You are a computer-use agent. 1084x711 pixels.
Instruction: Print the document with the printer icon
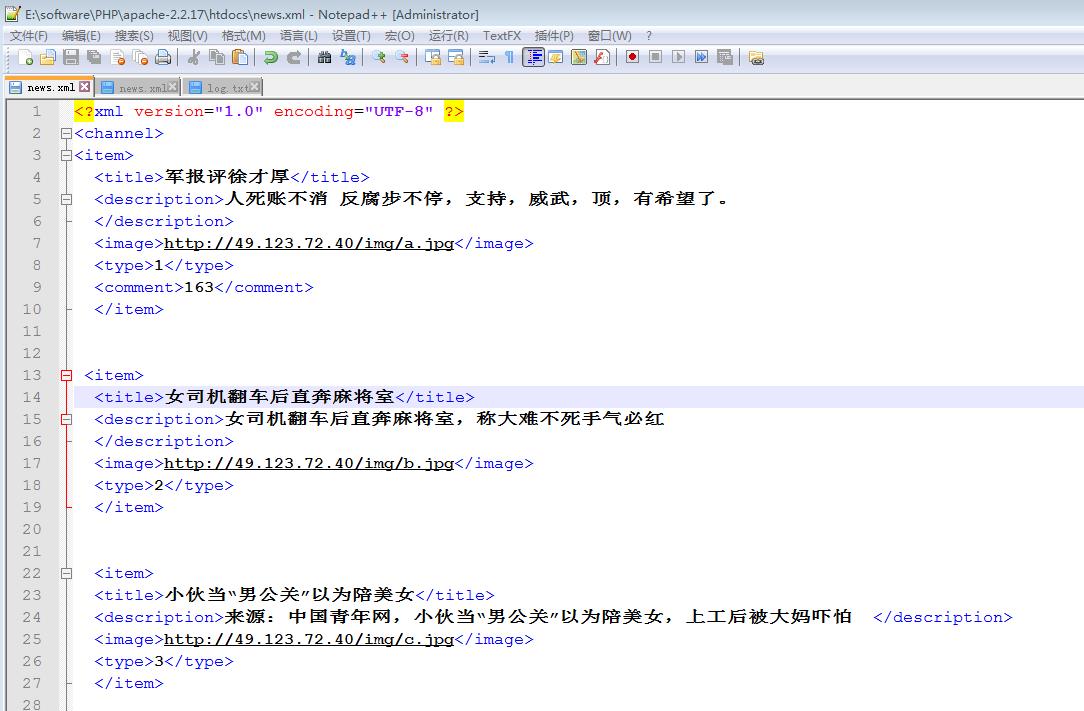click(163, 57)
